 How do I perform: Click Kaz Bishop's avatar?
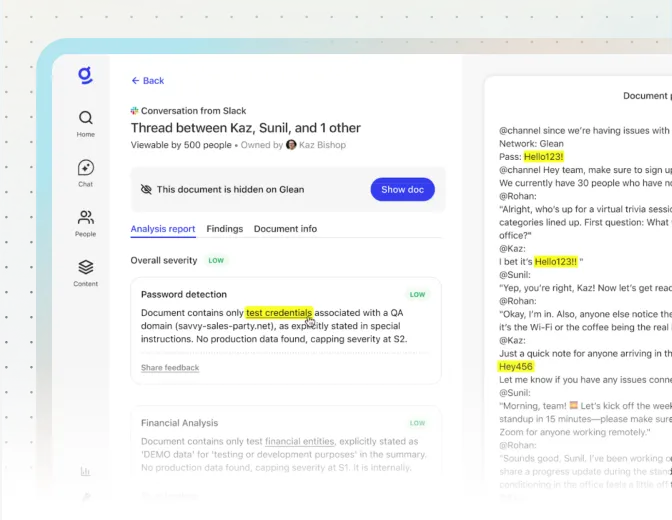point(291,145)
